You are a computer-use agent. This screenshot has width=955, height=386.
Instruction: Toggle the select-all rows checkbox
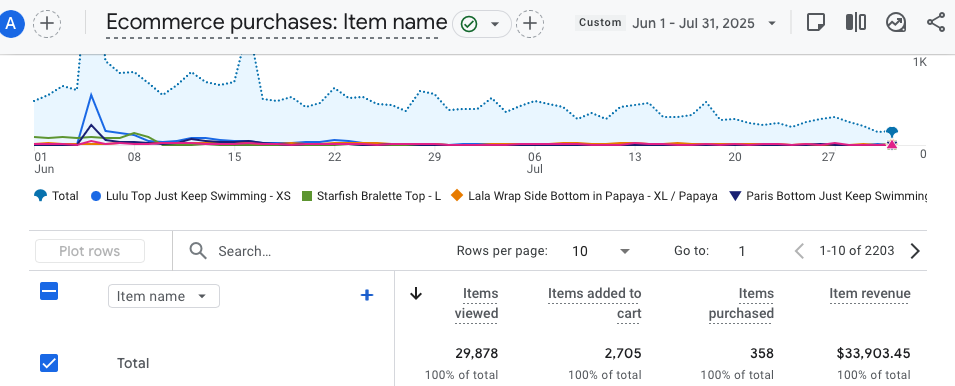[x=49, y=292]
